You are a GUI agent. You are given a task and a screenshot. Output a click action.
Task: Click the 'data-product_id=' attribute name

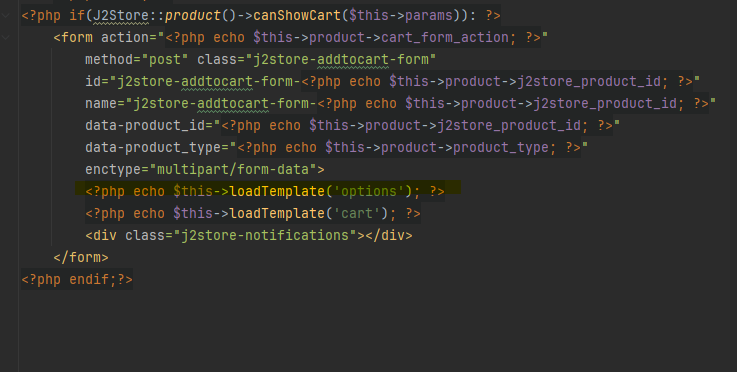149,126
